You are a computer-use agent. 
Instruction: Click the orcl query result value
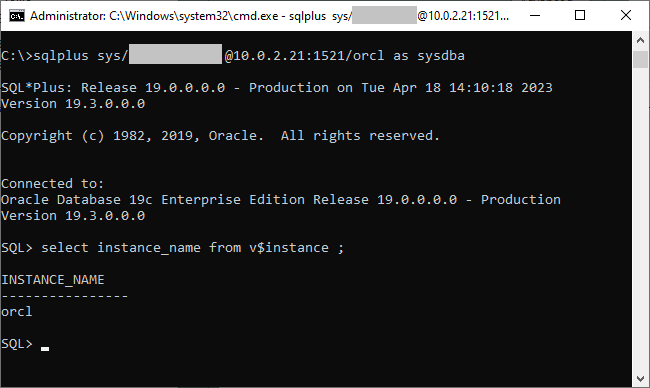pos(17,312)
